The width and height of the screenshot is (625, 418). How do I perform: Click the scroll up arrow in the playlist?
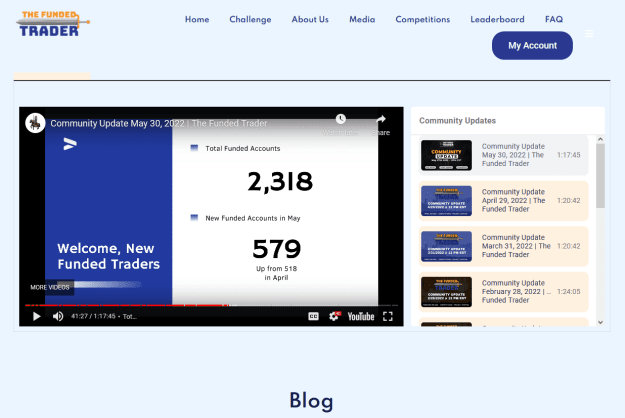pyautogui.click(x=600, y=139)
